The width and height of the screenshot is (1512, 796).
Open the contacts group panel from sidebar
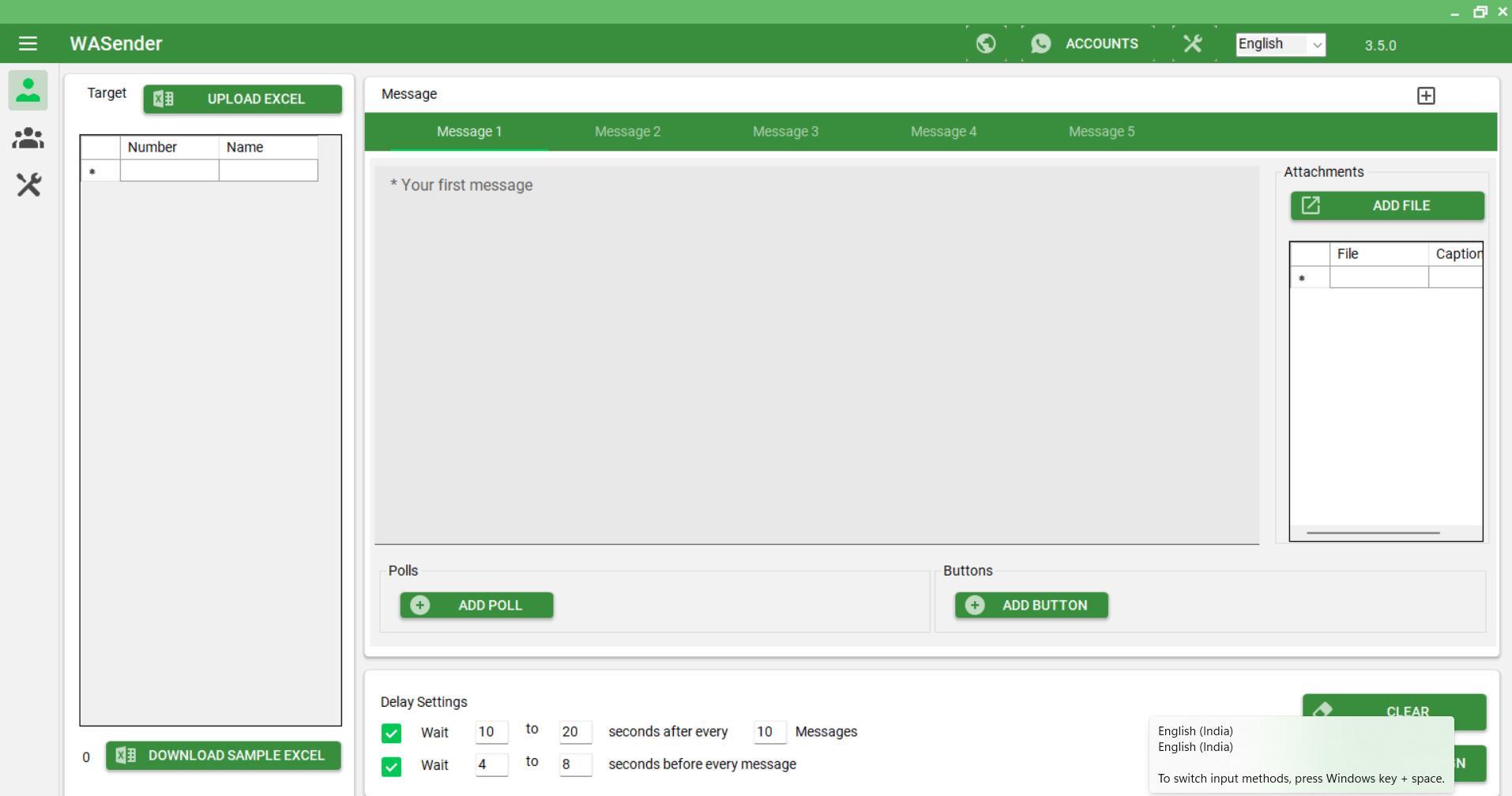(28, 137)
